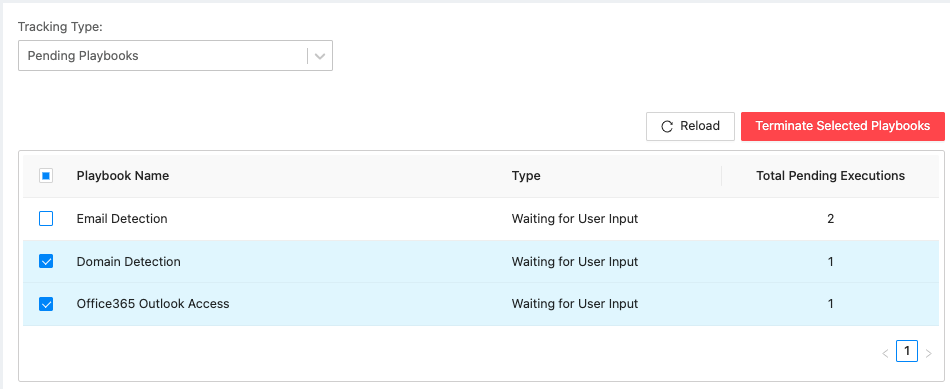This screenshot has width=950, height=389.
Task: Click Terminate Selected Playbooks button
Action: 843,126
